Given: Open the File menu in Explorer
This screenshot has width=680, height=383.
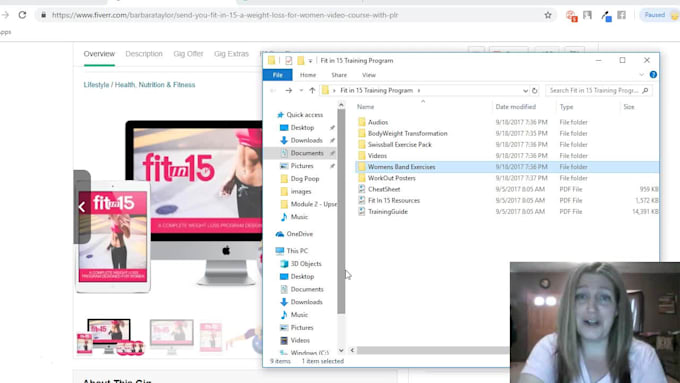Looking at the screenshot, I should click(278, 75).
